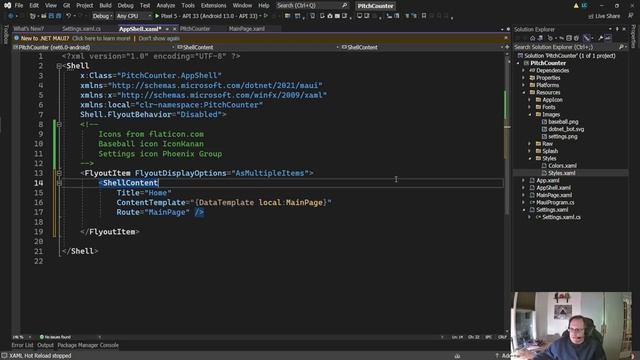Click the "Don't show again" link
Viewport: 640px width, 360px height.
159,38
